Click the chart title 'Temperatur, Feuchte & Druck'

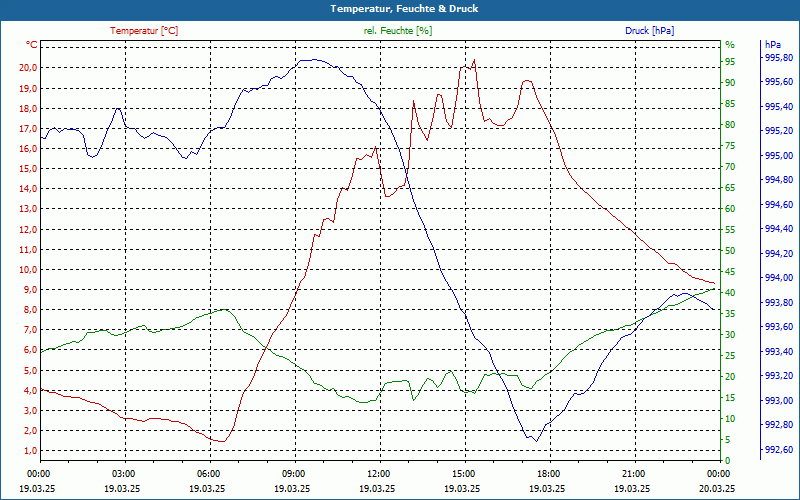click(404, 9)
